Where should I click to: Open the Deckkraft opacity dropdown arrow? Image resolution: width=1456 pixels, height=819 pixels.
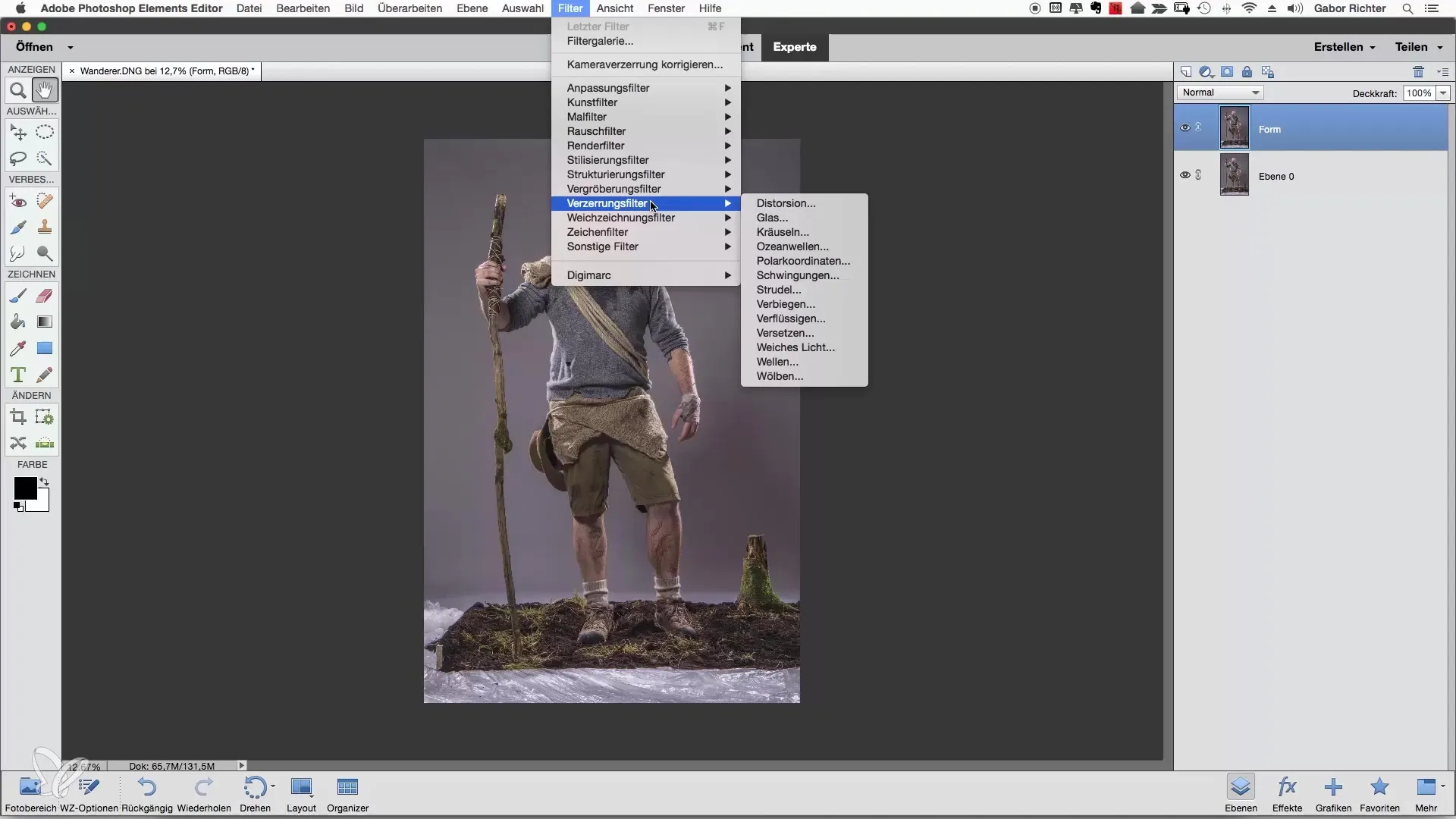coord(1443,93)
